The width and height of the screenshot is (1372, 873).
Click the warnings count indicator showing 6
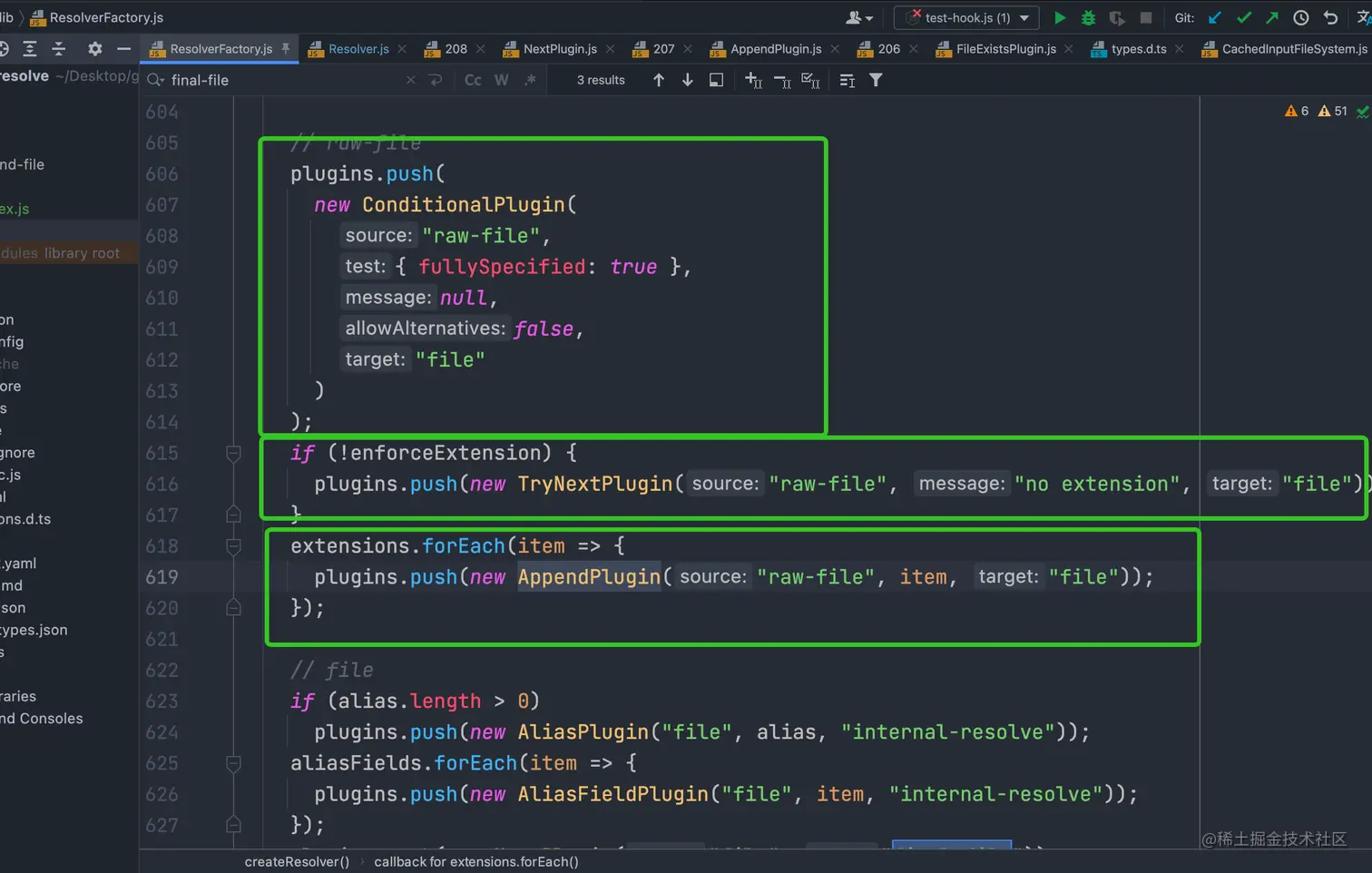1297,111
